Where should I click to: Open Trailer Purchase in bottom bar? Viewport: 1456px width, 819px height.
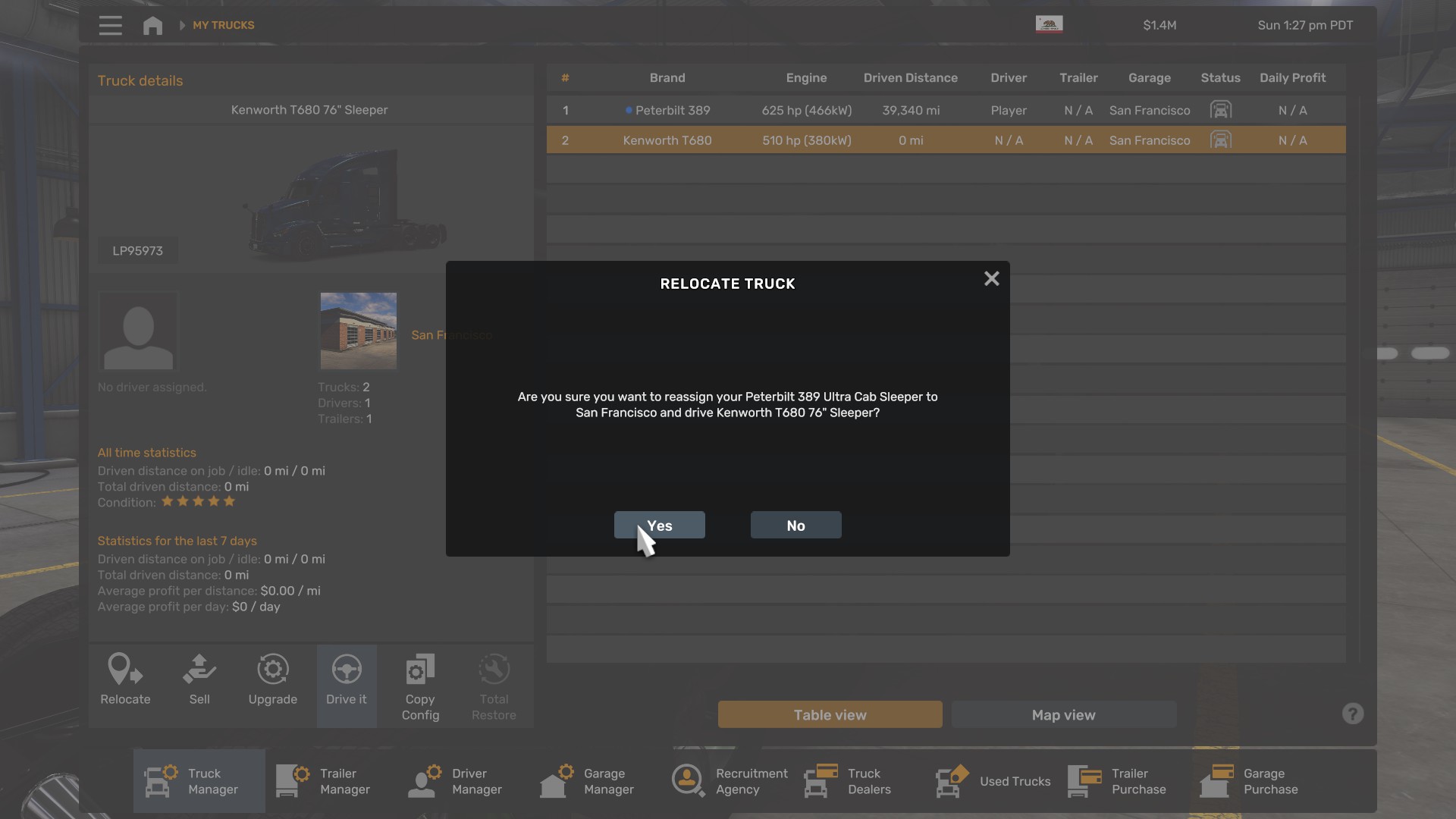click(x=1123, y=781)
